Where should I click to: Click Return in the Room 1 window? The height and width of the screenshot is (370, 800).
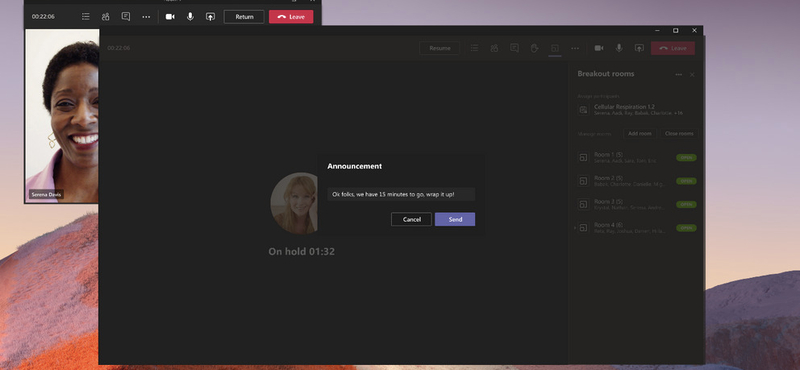coord(244,17)
